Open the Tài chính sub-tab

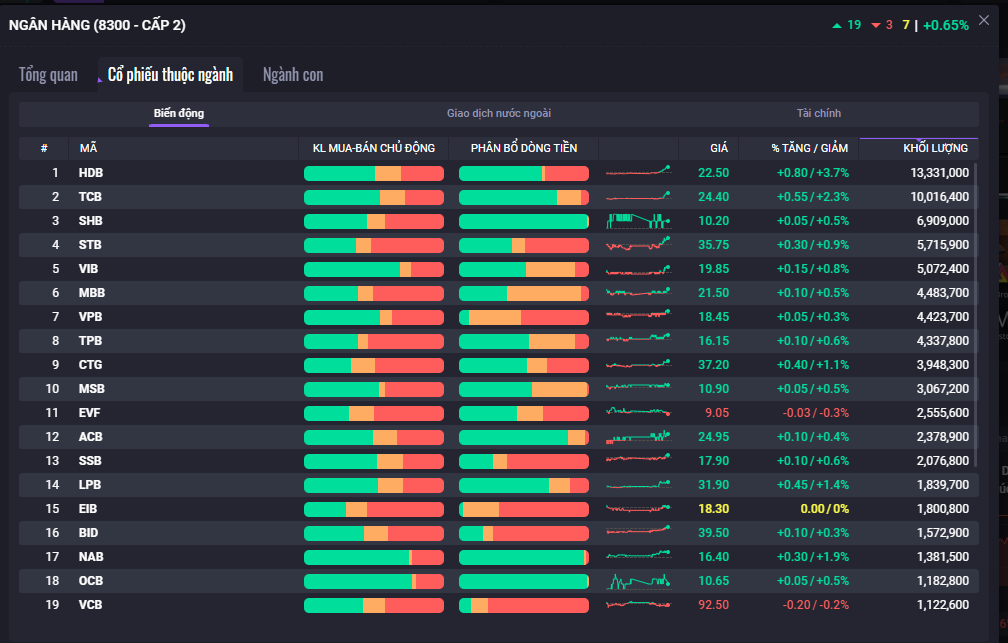(x=818, y=114)
